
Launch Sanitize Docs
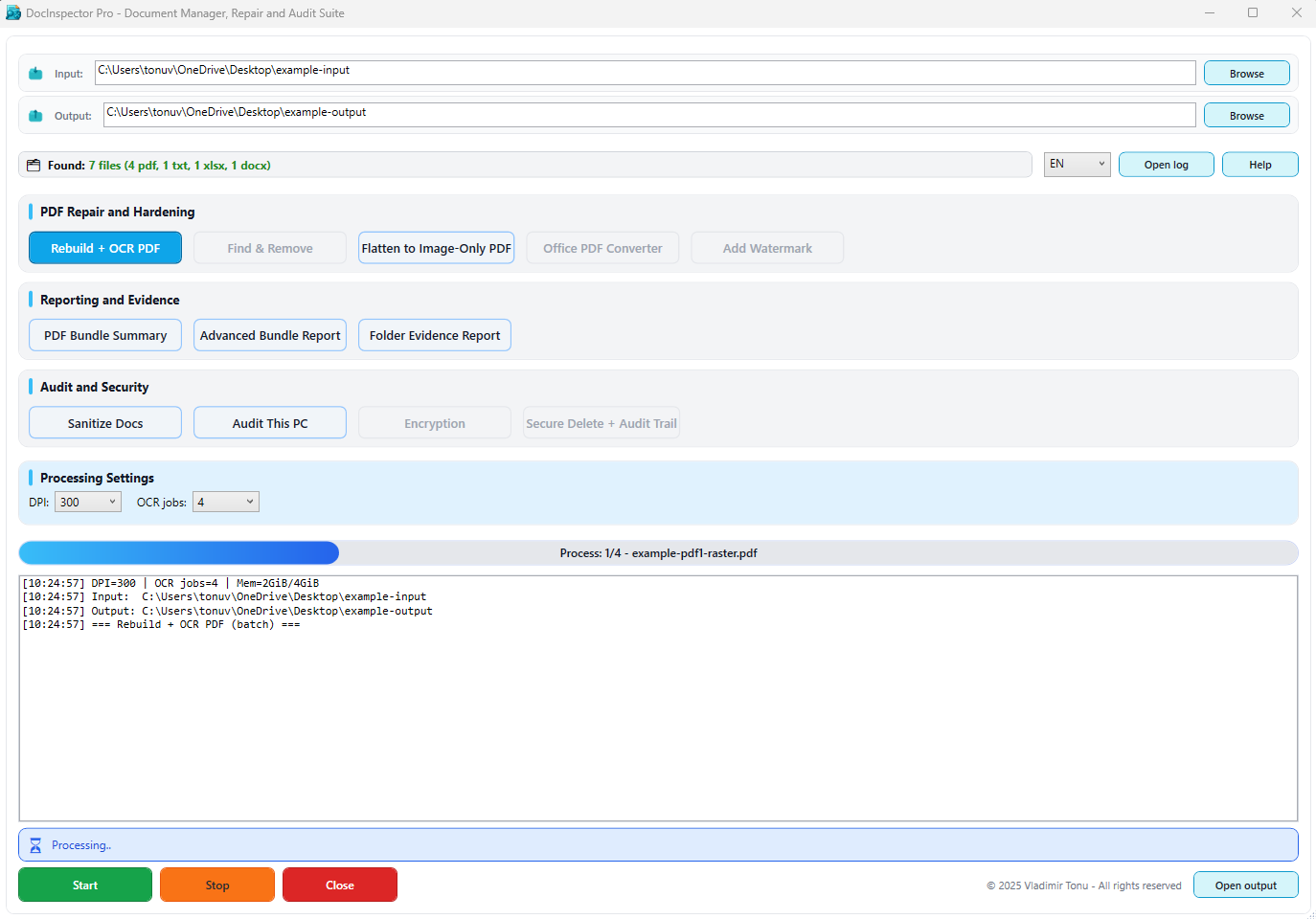104,422
